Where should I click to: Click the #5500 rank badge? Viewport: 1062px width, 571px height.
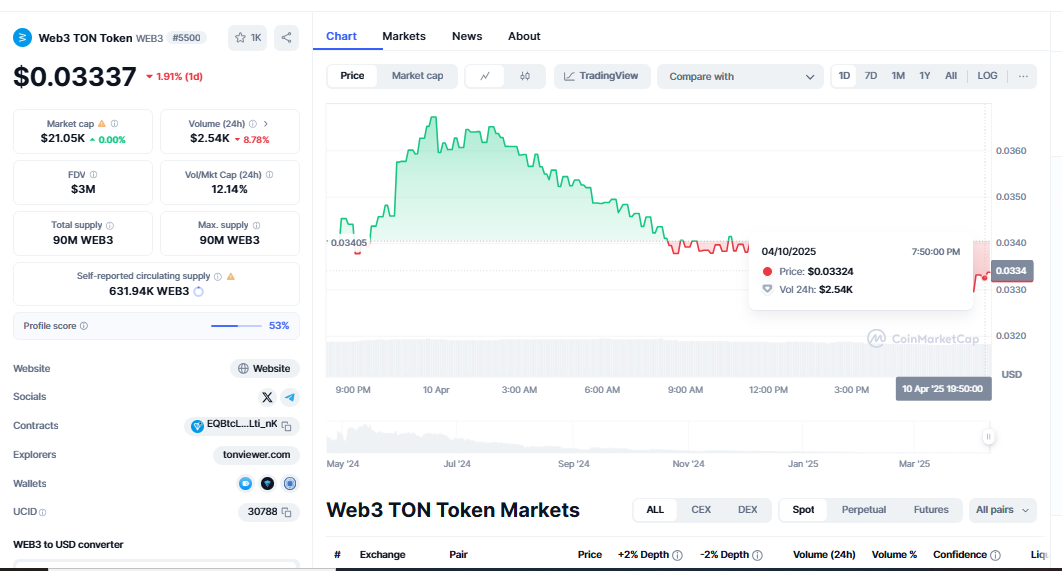(186, 38)
